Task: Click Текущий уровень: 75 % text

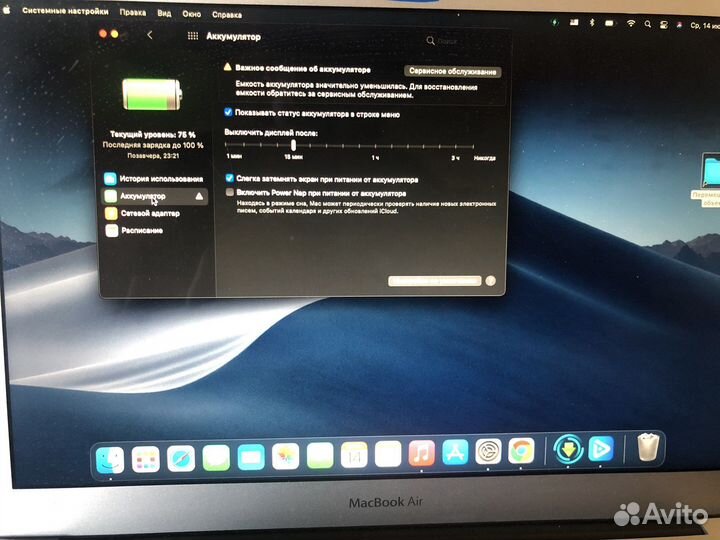Action: pyautogui.click(x=153, y=135)
